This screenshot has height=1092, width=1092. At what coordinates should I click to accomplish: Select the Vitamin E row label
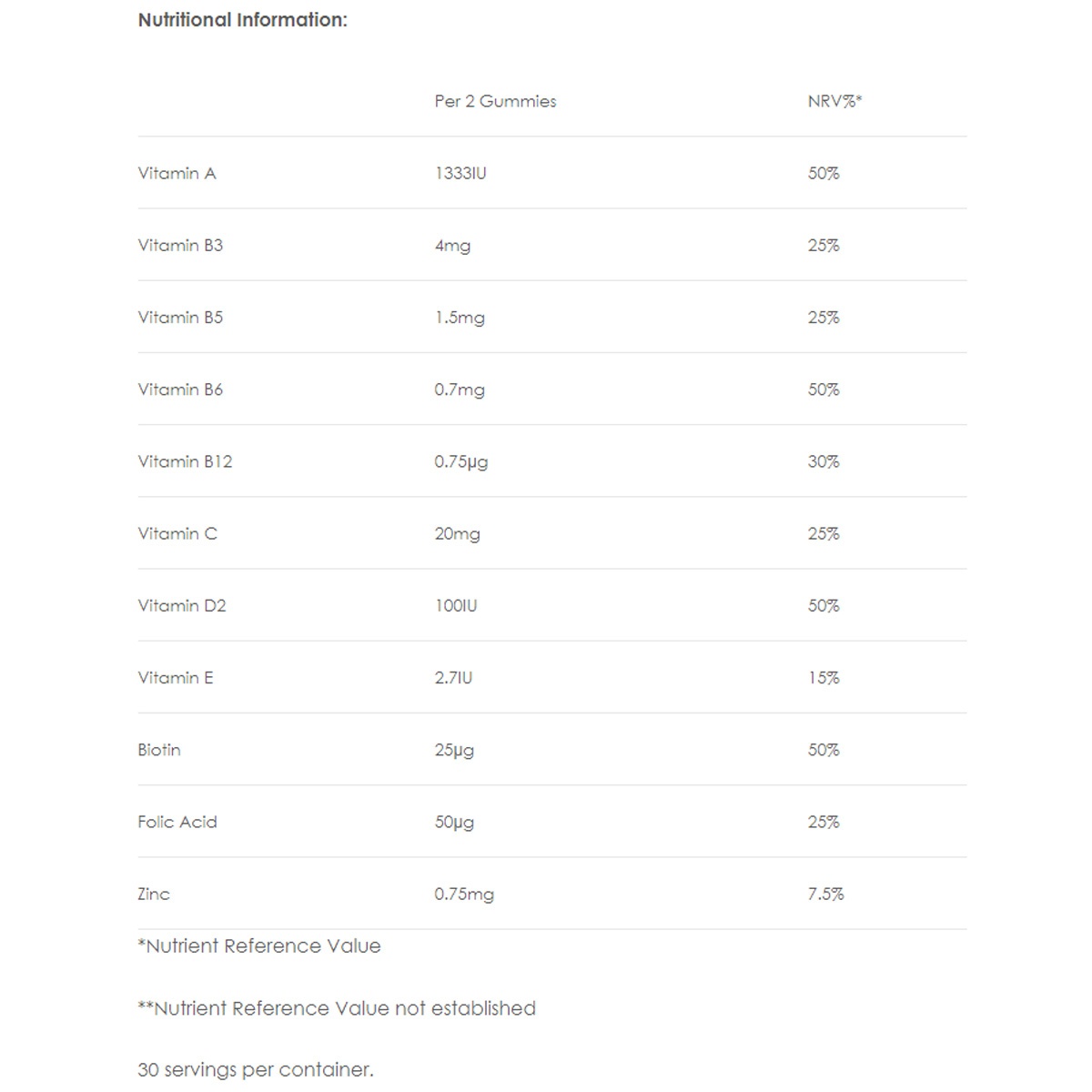pos(176,677)
